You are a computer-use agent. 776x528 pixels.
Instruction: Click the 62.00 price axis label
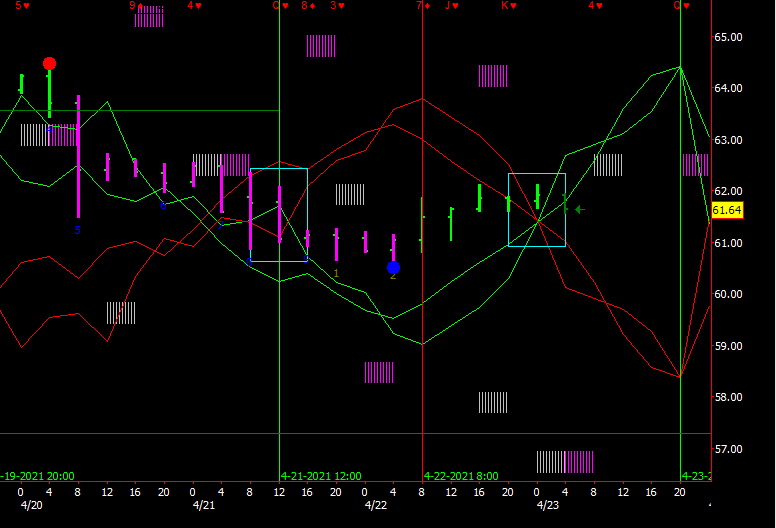click(728, 191)
